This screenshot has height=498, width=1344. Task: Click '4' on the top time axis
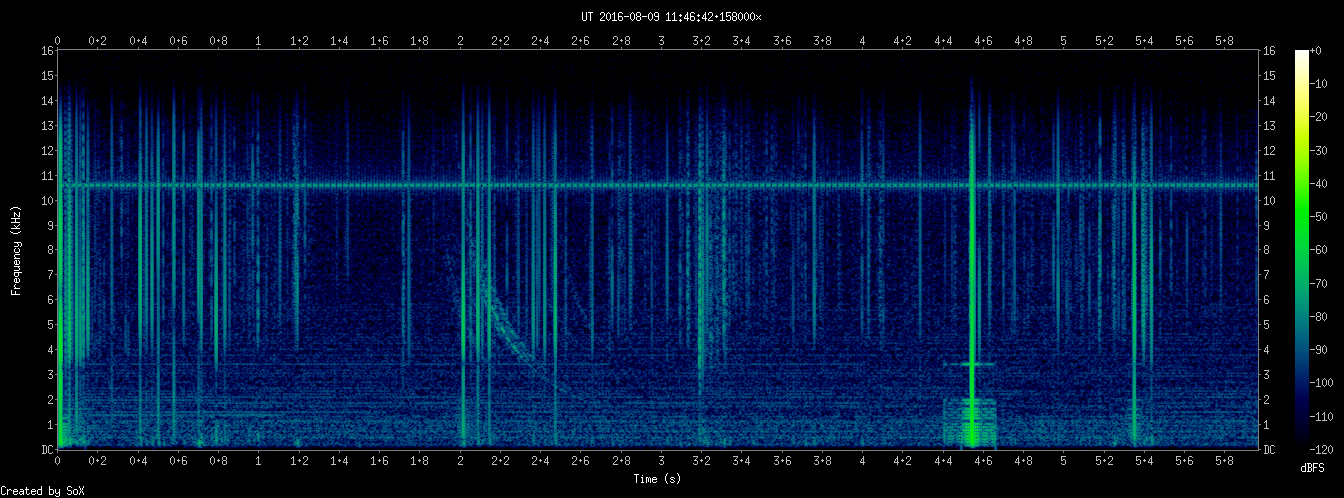pyautogui.click(x=862, y=41)
